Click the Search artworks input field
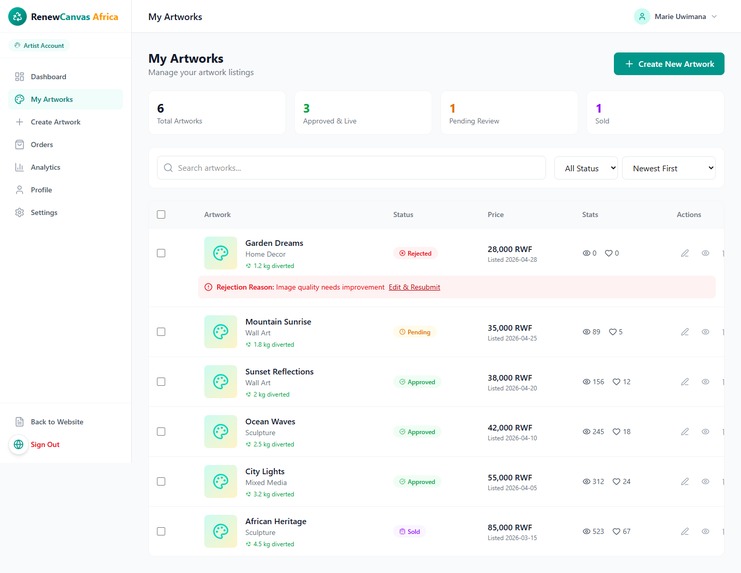 coord(351,168)
